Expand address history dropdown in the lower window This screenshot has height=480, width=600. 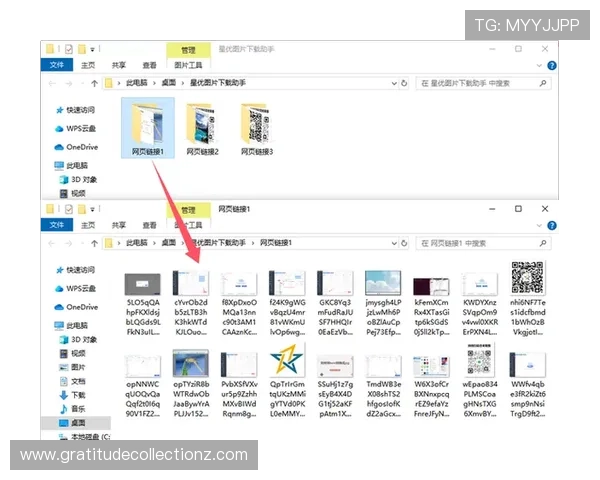tap(394, 243)
